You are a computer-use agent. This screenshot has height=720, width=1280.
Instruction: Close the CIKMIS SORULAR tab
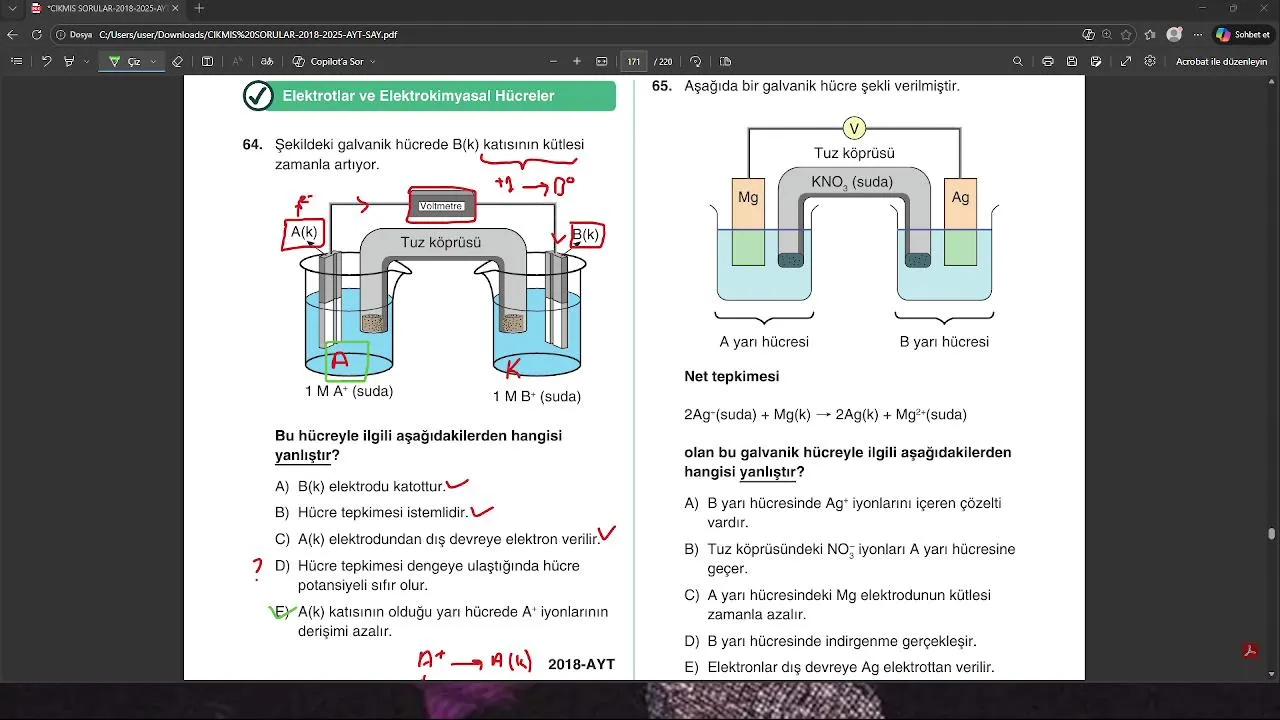point(177,8)
